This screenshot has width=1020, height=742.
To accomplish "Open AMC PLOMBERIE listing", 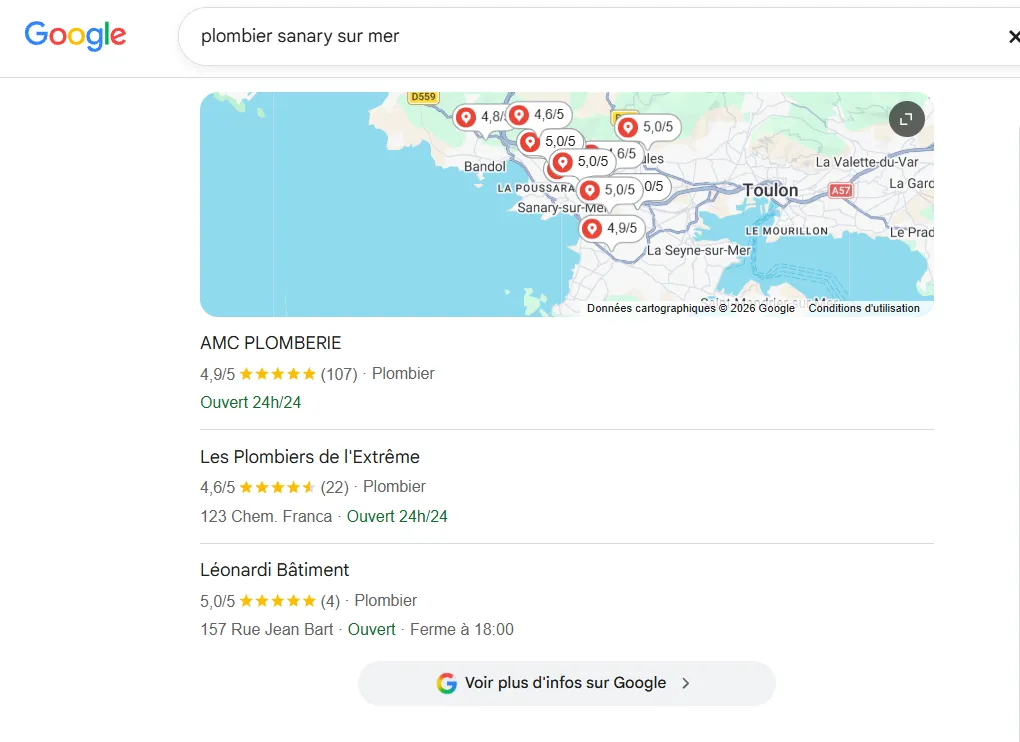I will [x=271, y=343].
